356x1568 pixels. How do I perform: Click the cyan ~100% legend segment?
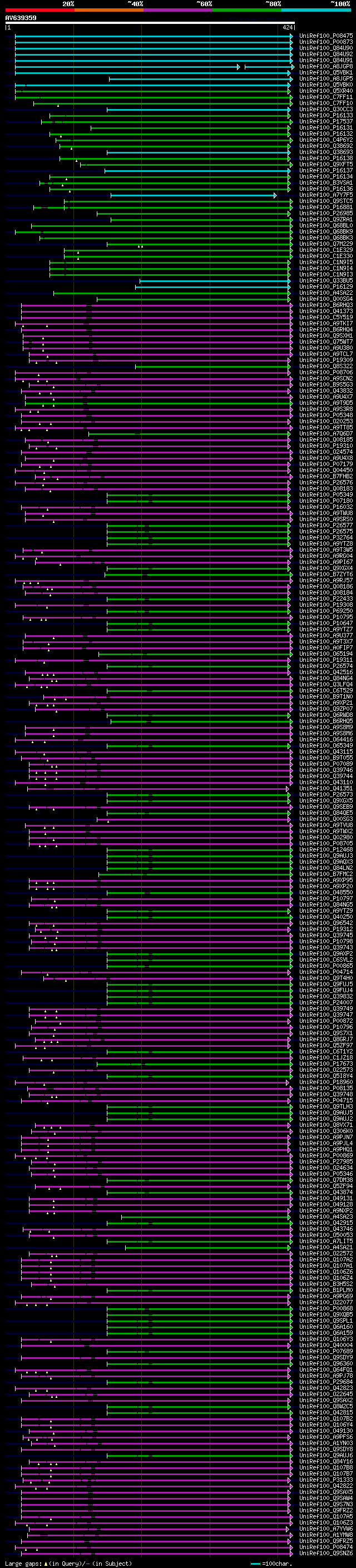316,10
